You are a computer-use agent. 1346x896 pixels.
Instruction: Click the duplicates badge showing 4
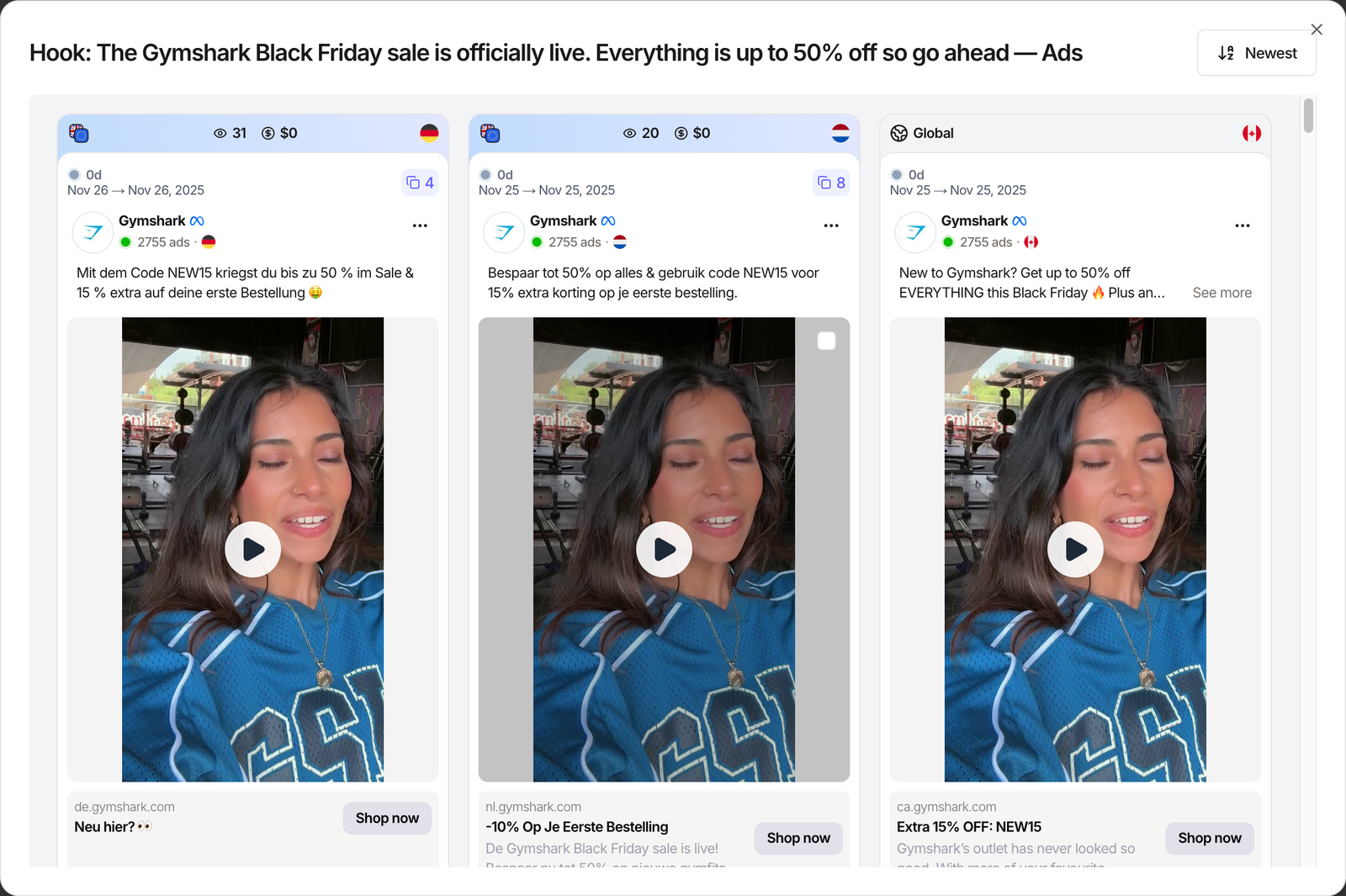(420, 183)
